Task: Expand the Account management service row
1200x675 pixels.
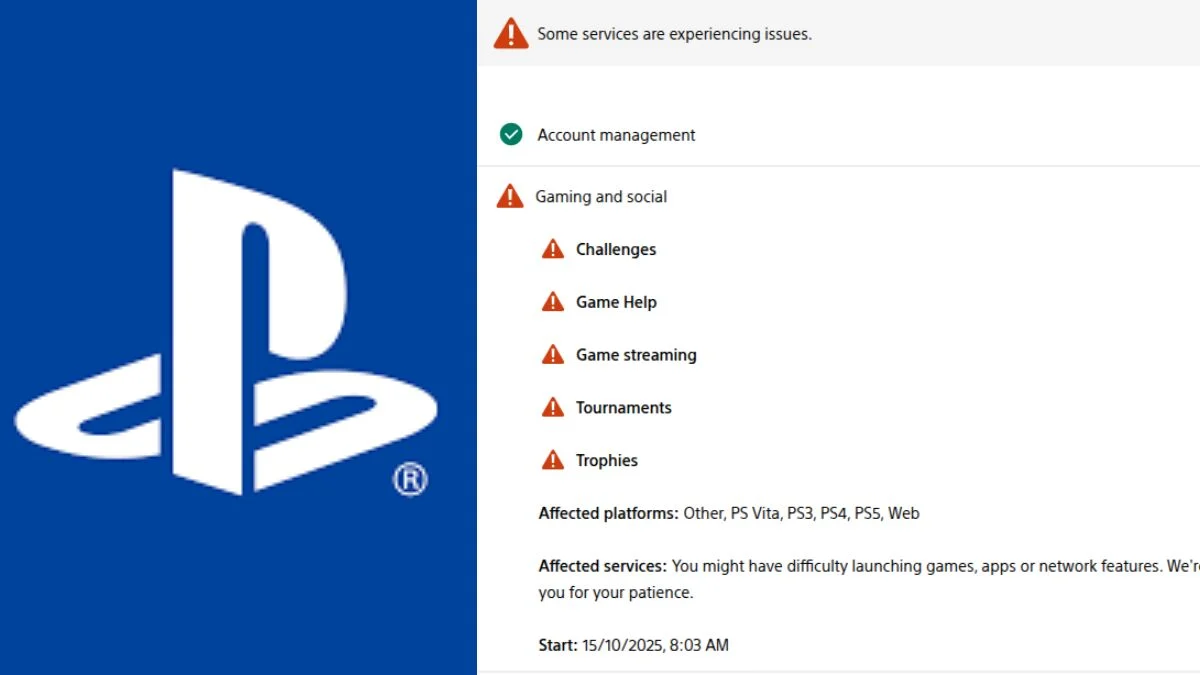Action: pyautogui.click(x=616, y=134)
